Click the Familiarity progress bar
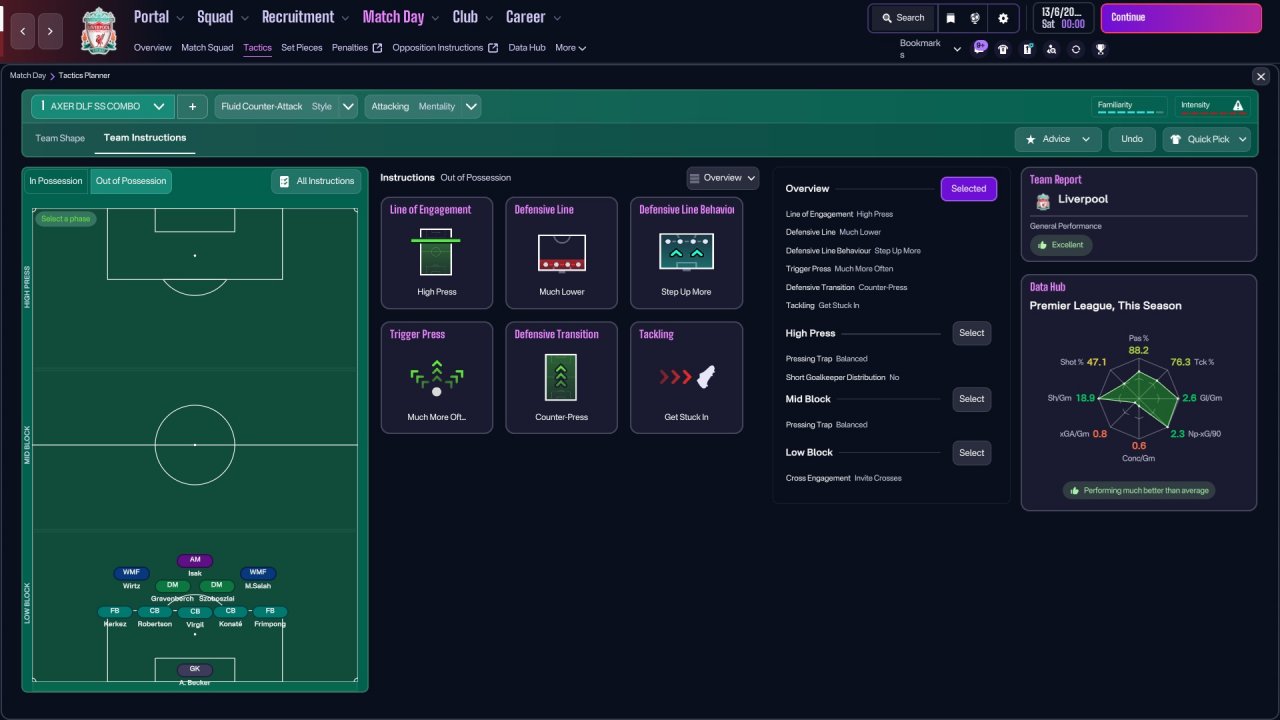Image resolution: width=1280 pixels, height=720 pixels. (1130, 113)
